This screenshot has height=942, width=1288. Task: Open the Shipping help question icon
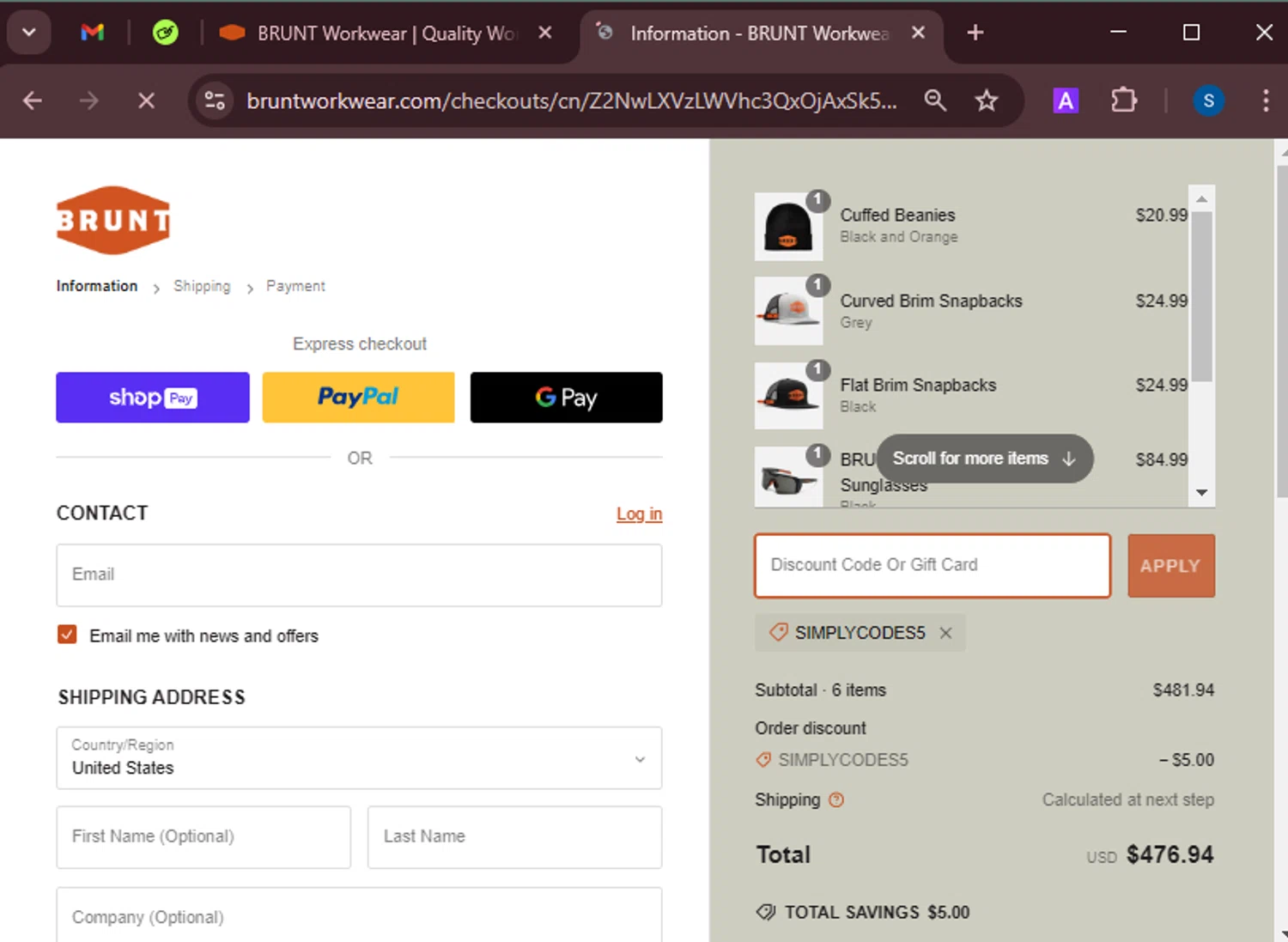[835, 799]
